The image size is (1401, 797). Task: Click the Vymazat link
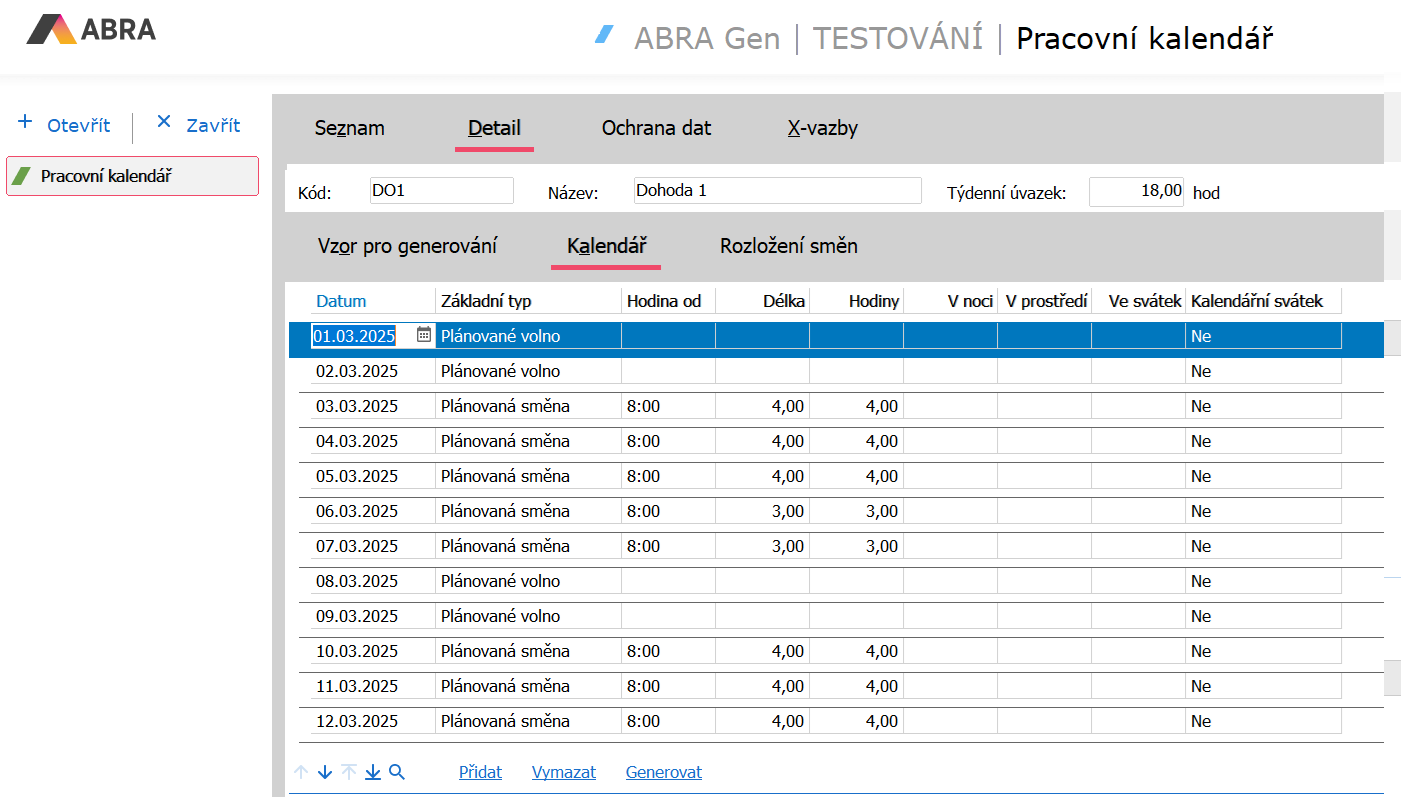click(x=564, y=772)
